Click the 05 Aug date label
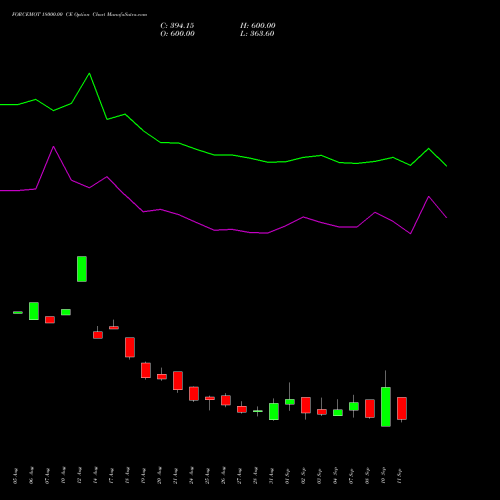This screenshot has height=500, width=500. pyautogui.click(x=16, y=476)
